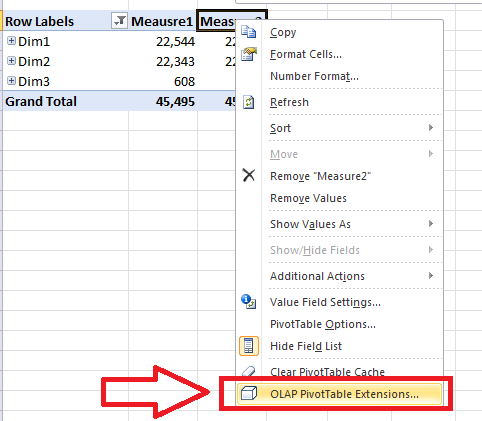Viewport: 482px width, 421px height.
Task: Open the Row Labels filter dropdown
Action: 119,21
